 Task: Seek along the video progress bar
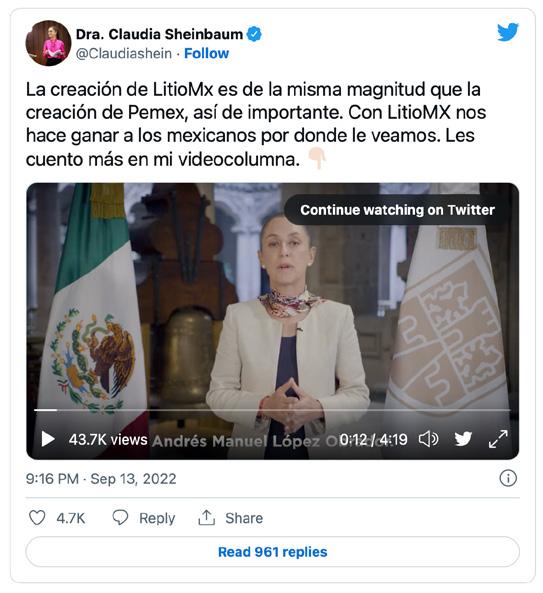click(272, 410)
